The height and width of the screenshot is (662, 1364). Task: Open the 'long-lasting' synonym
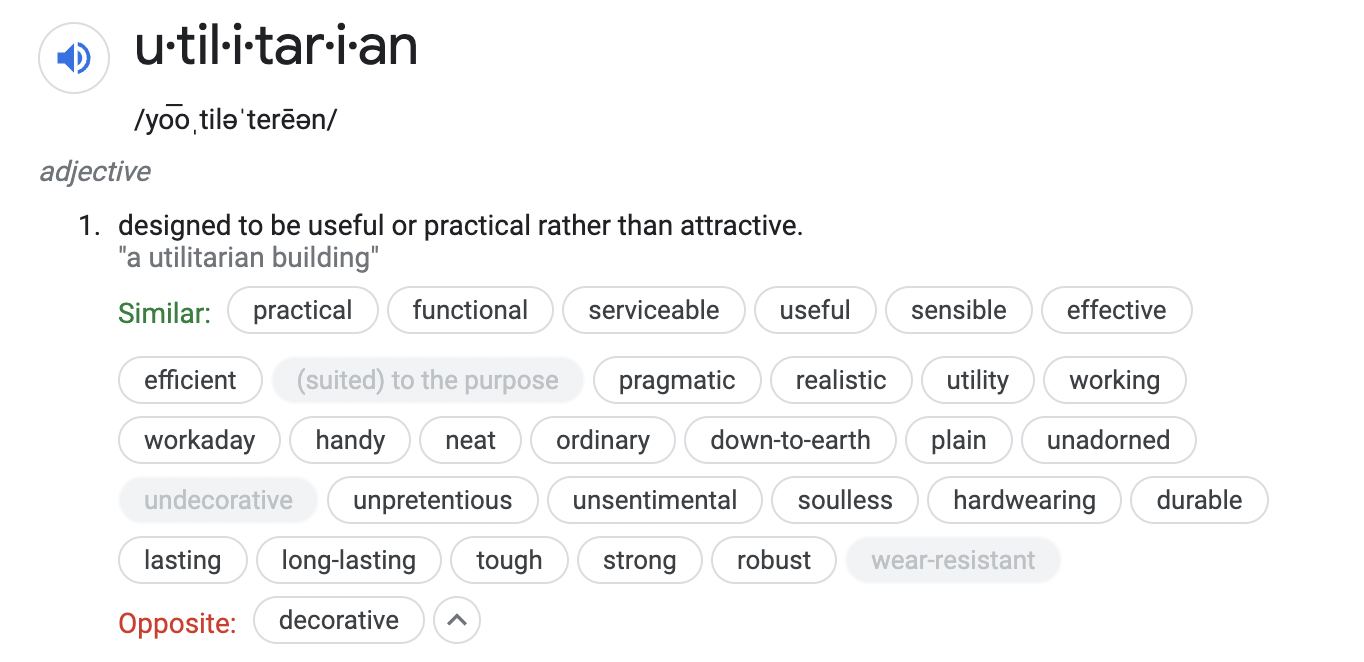point(349,560)
